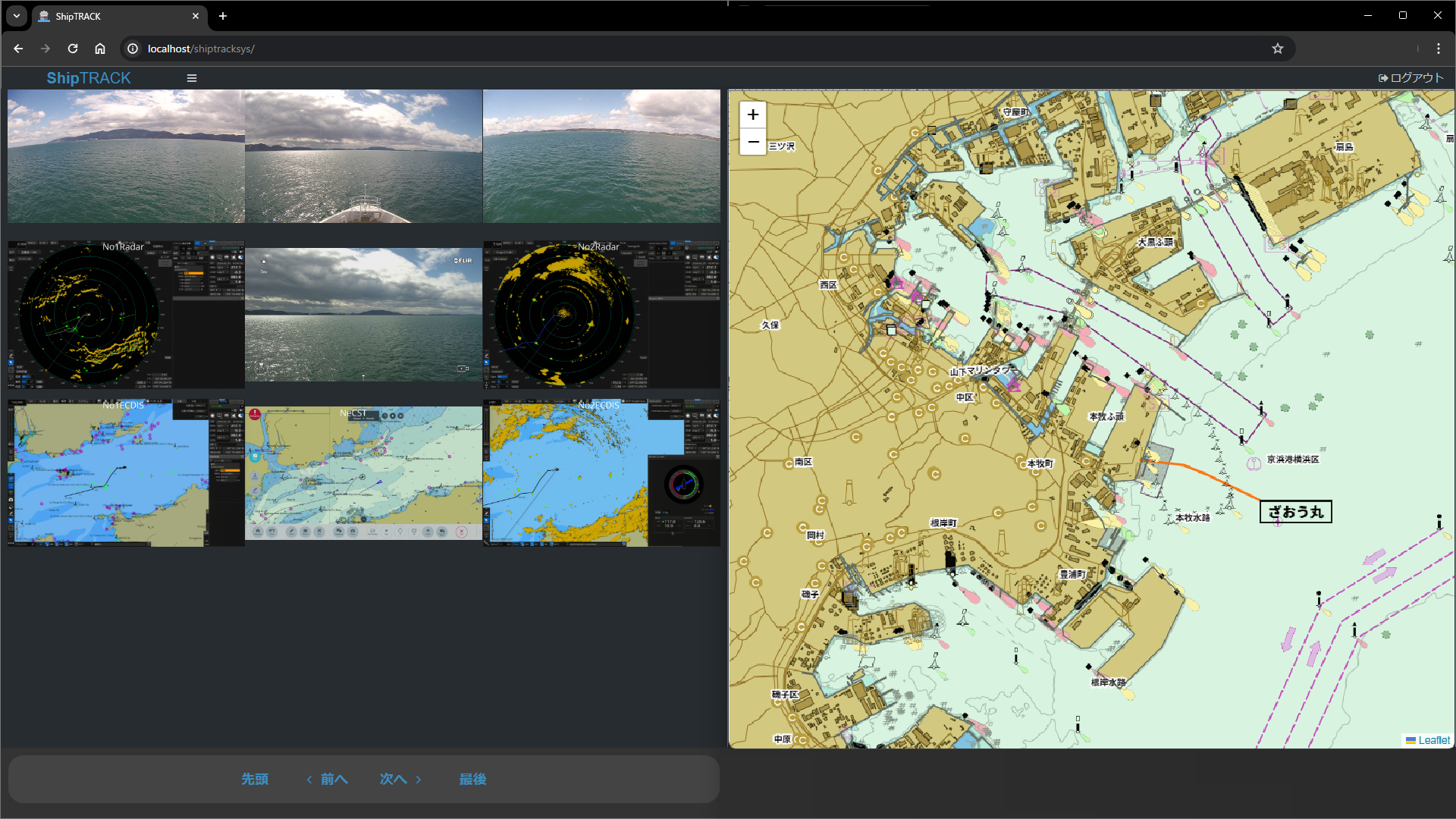Bookmark this page with star icon
Viewport: 1456px width, 819px height.
coord(1278,49)
